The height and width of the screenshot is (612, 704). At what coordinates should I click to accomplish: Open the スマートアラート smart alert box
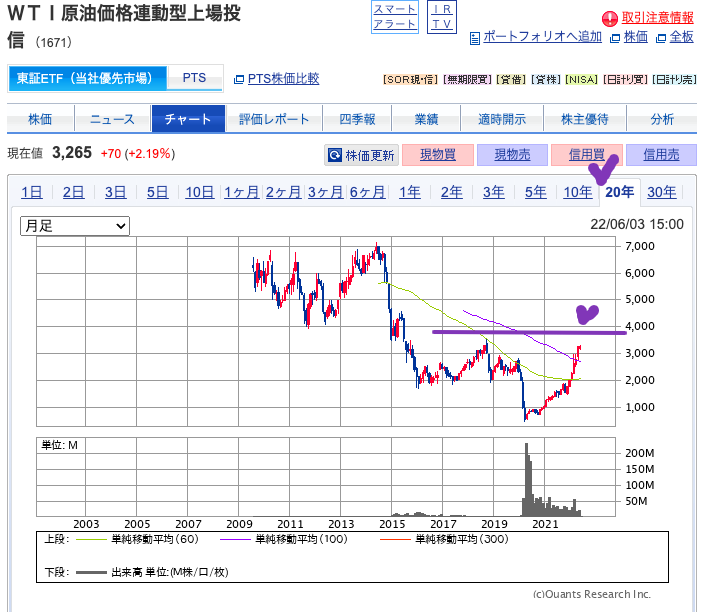[395, 17]
